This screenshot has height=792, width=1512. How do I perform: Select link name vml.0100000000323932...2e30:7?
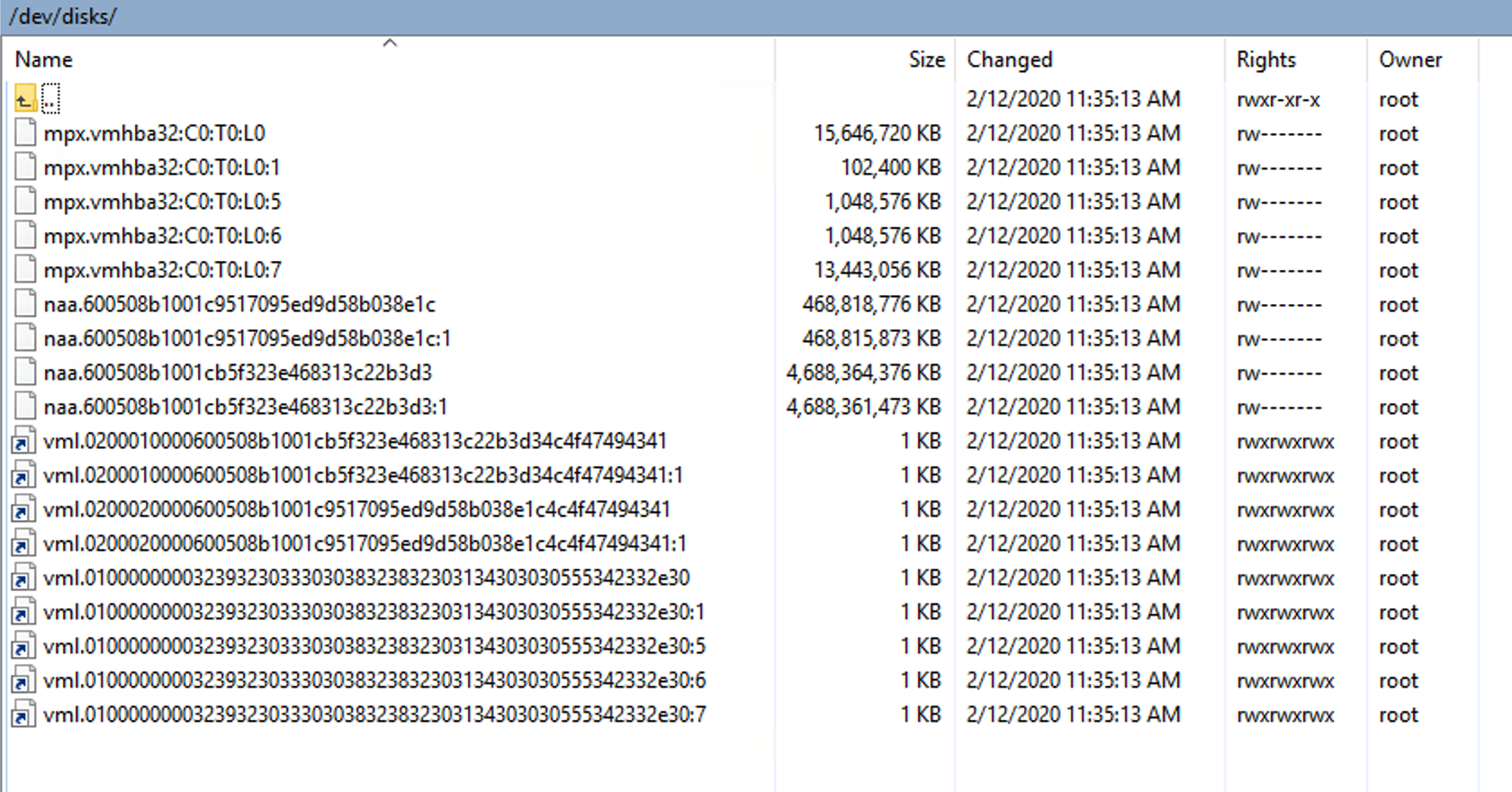point(374,715)
